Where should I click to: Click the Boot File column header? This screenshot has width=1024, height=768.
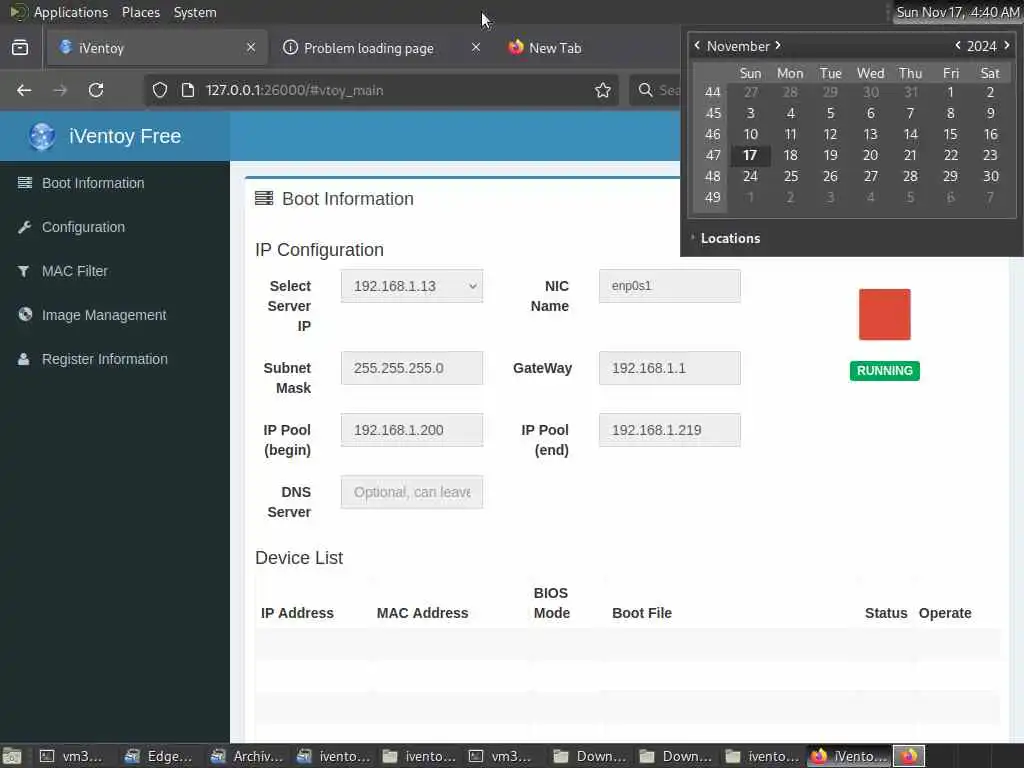tap(642, 613)
